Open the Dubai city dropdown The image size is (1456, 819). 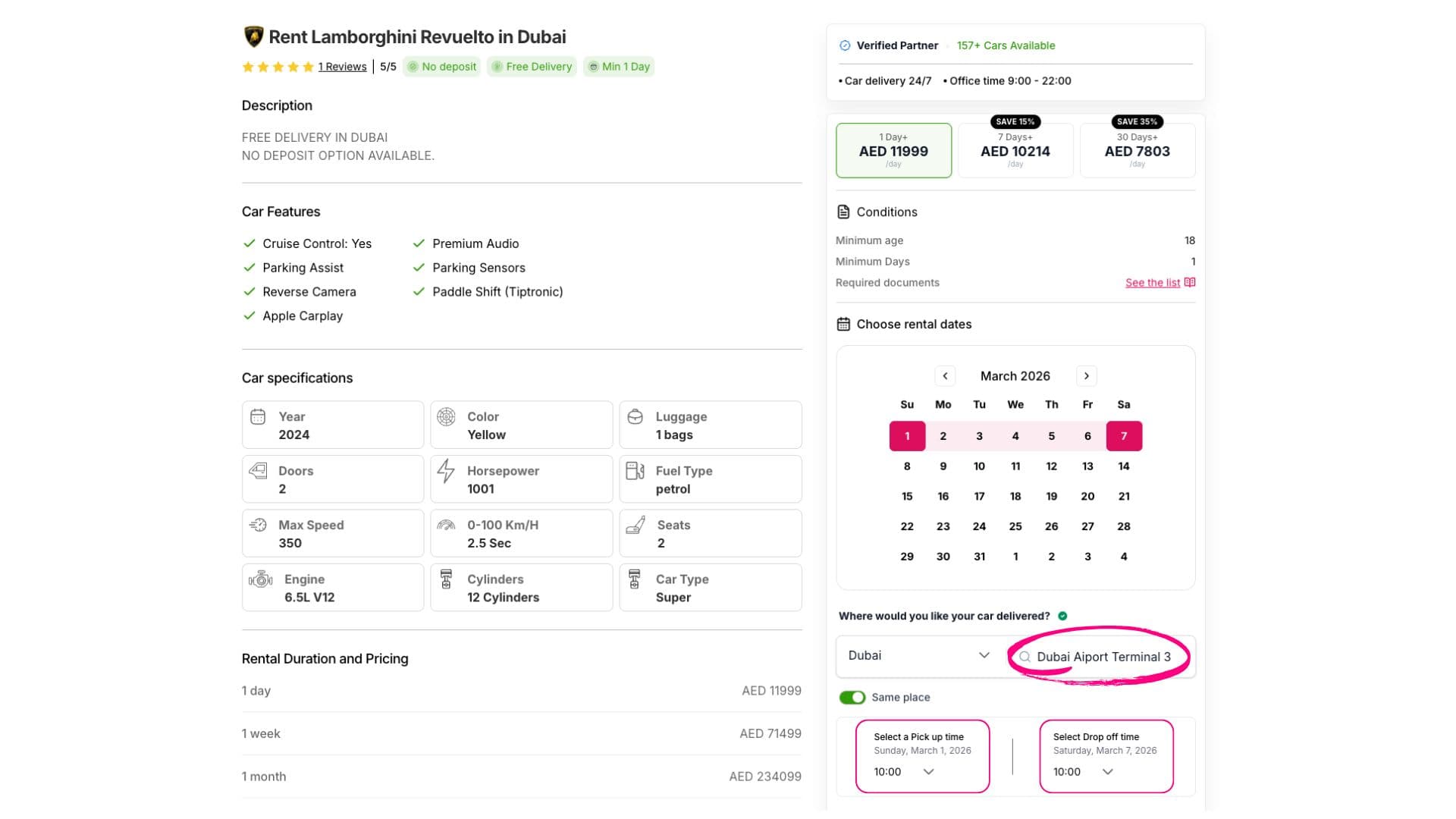tap(918, 656)
